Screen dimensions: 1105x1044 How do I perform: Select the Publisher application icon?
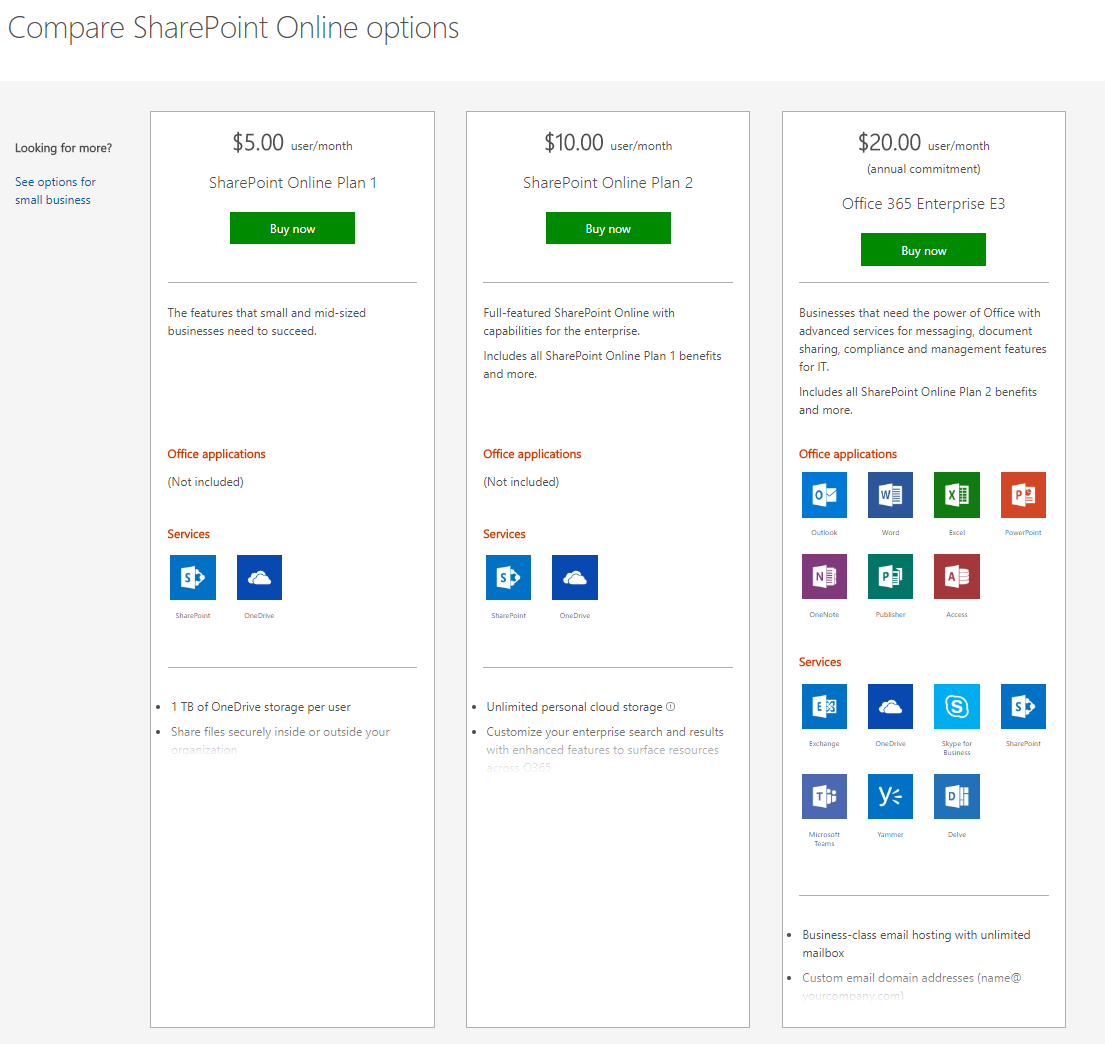(x=891, y=577)
